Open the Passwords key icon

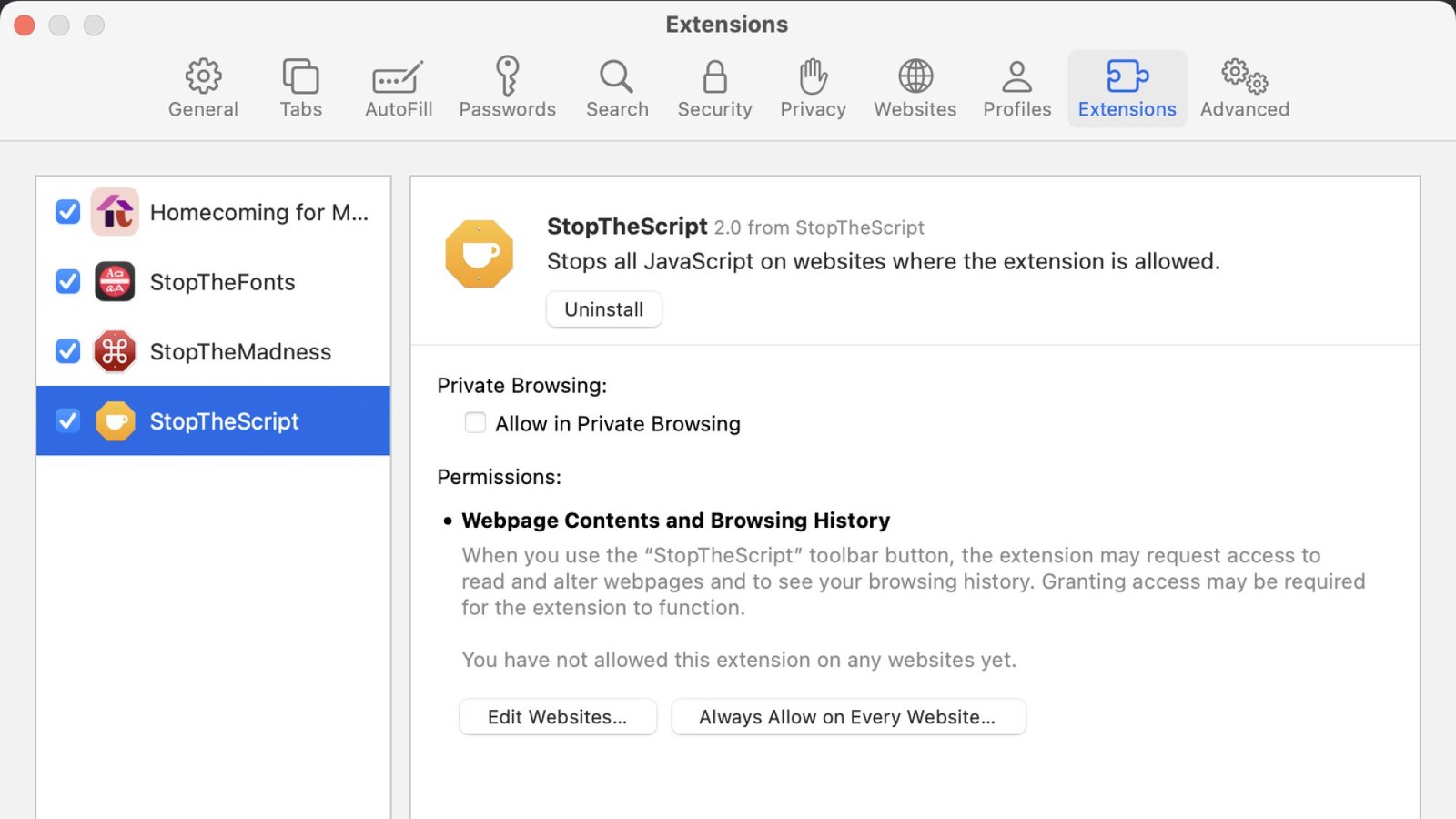(x=507, y=76)
